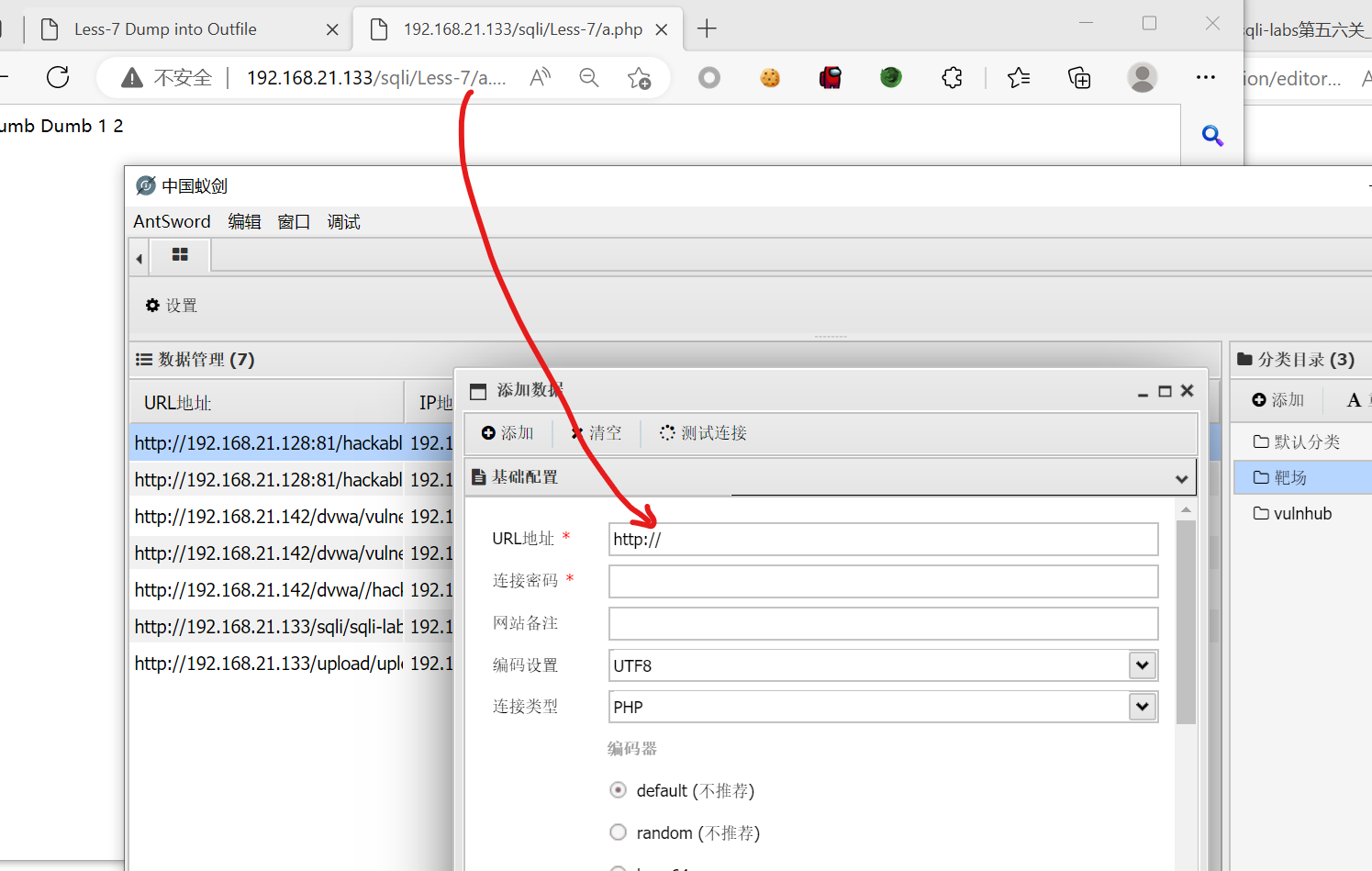The image size is (1372, 871).
Task: Open the 调试 menu
Action: tap(343, 221)
